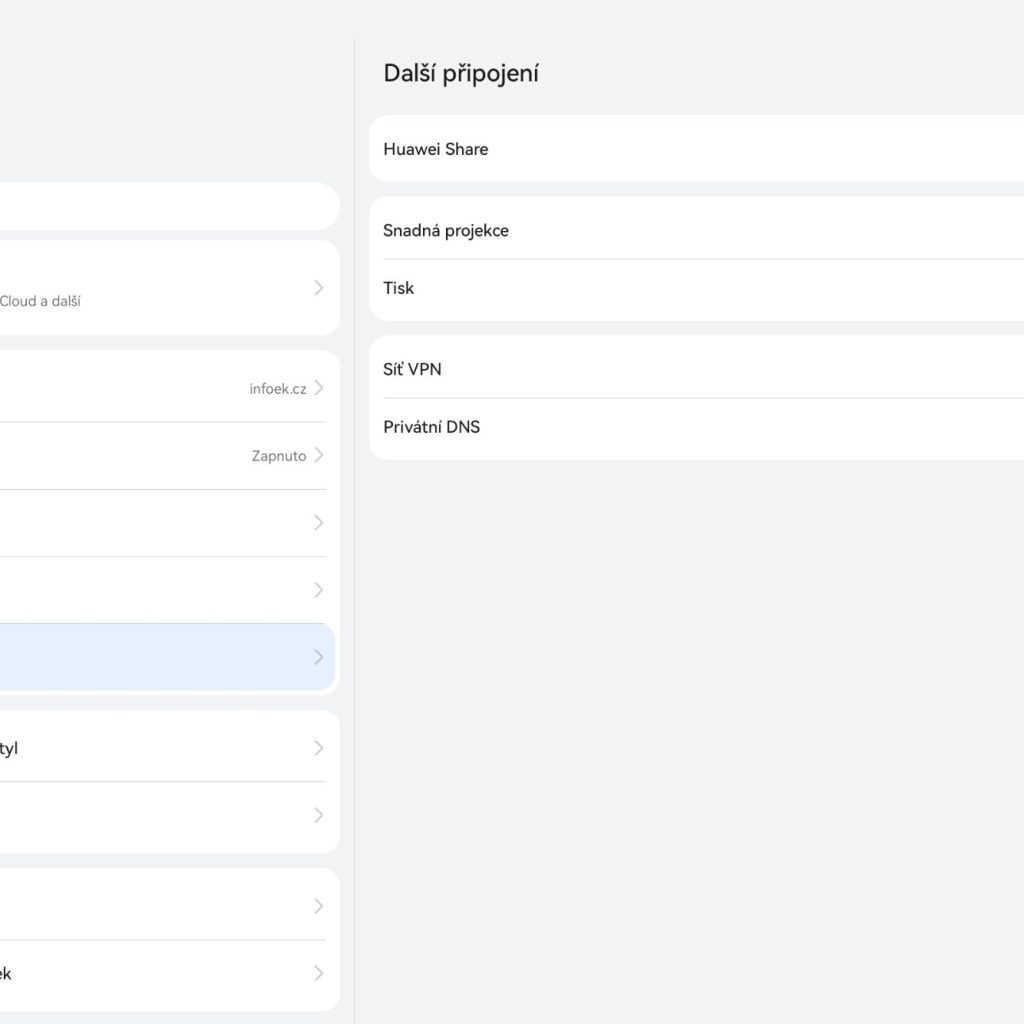Select the infoek.cz network label
Viewport: 1024px width, 1024px height.
tap(278, 389)
